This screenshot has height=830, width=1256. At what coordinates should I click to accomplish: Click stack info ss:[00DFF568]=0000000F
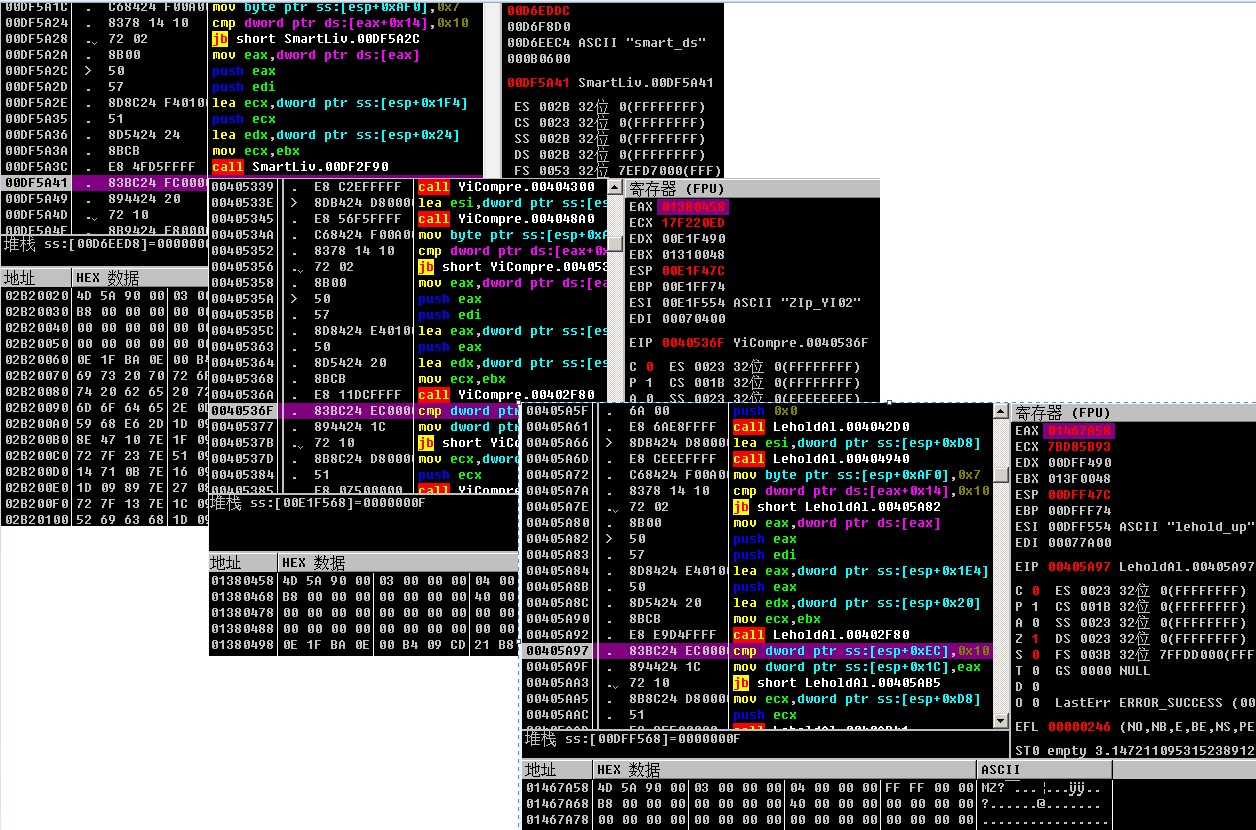(632, 739)
